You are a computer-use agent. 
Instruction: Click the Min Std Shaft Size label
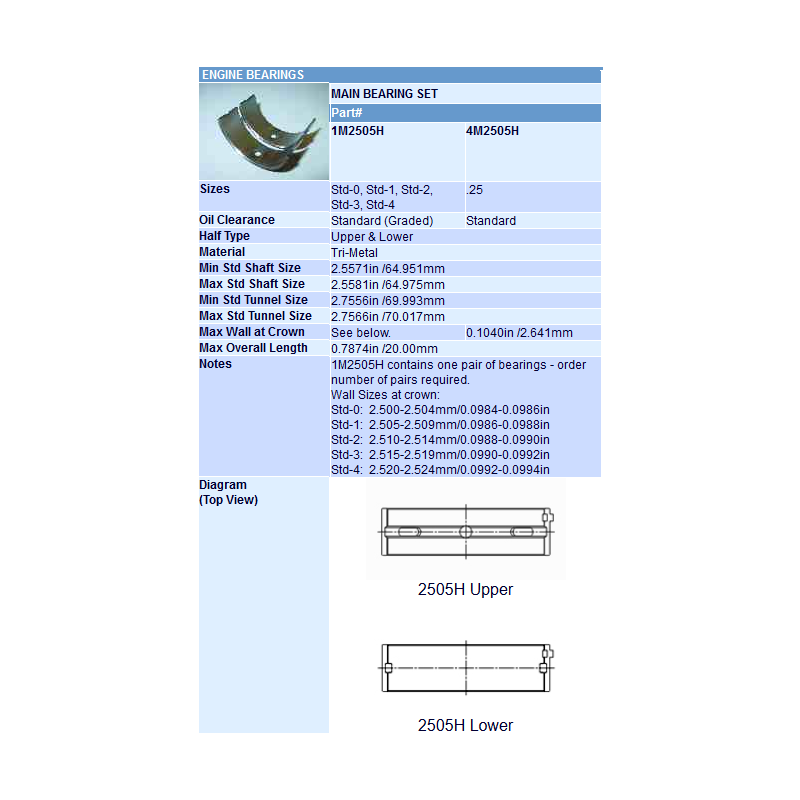(x=250, y=268)
